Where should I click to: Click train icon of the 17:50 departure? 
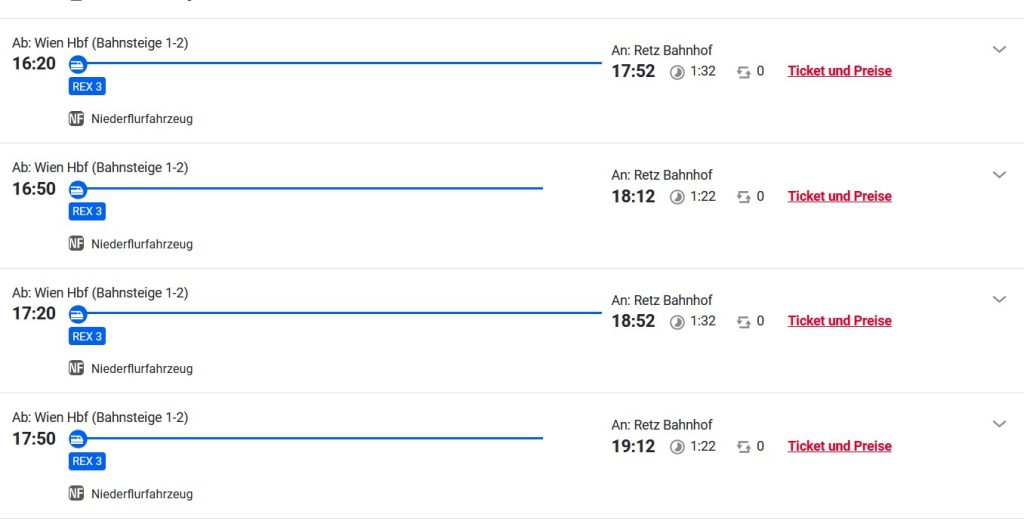click(77, 439)
